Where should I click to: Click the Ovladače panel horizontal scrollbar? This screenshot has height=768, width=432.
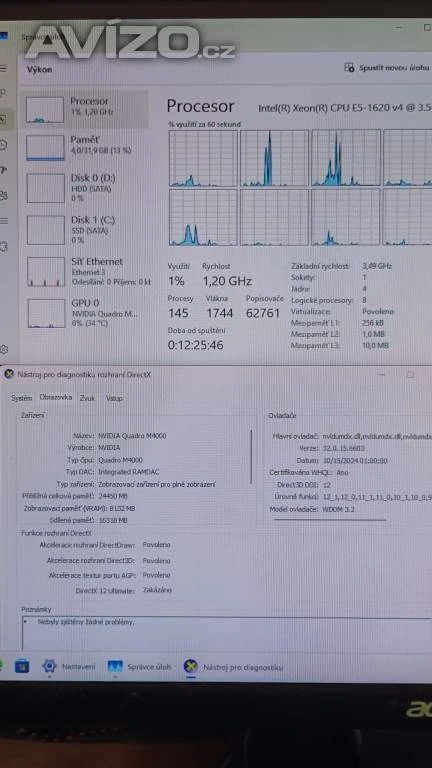tap(330, 520)
